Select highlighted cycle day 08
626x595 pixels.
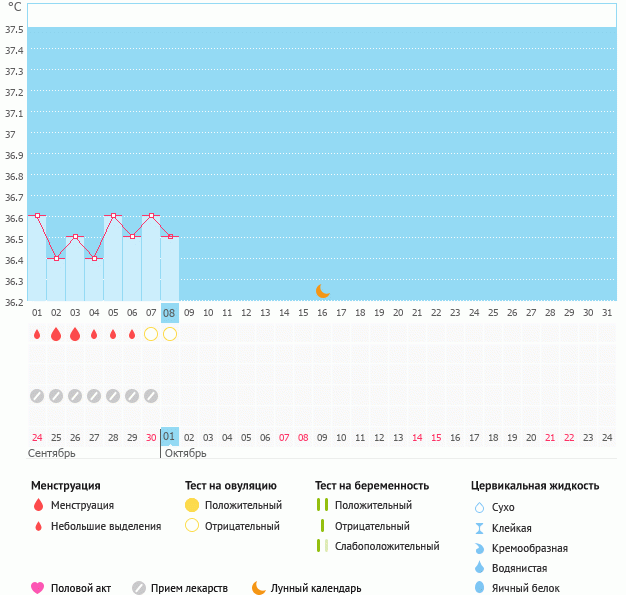pyautogui.click(x=170, y=312)
